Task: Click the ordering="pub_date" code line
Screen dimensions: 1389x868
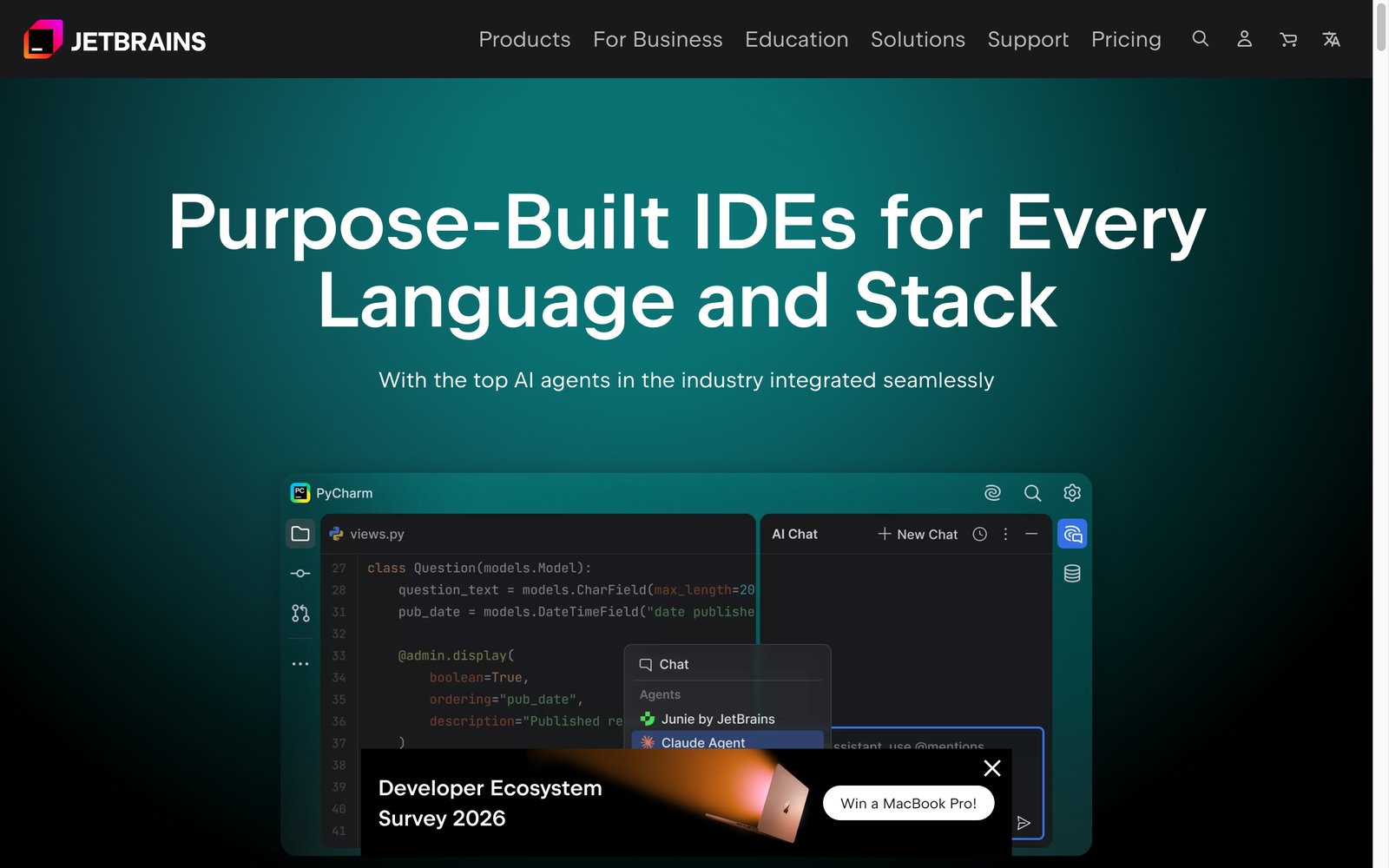Action: (x=506, y=699)
